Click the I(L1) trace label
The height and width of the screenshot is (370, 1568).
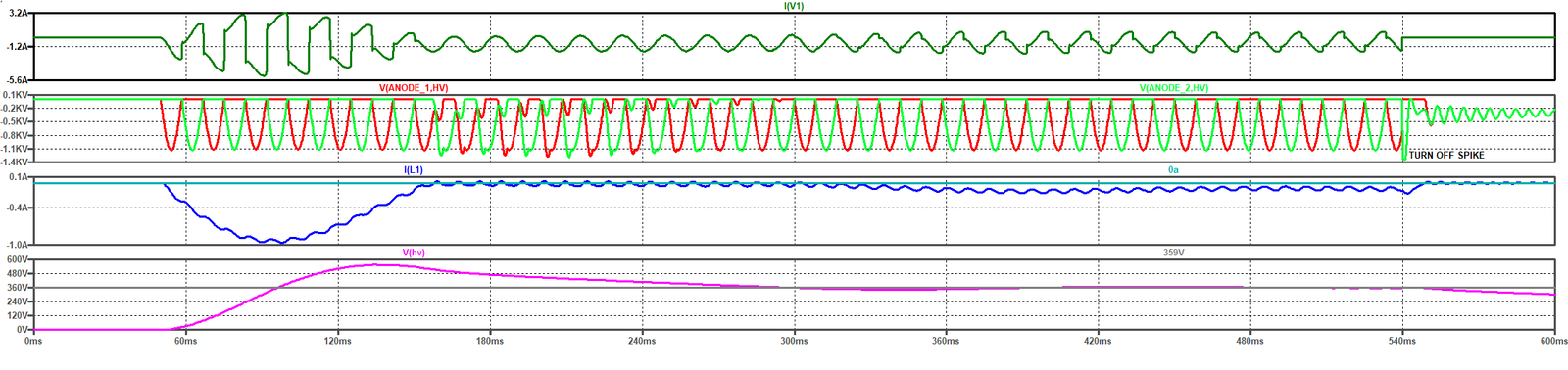point(414,170)
